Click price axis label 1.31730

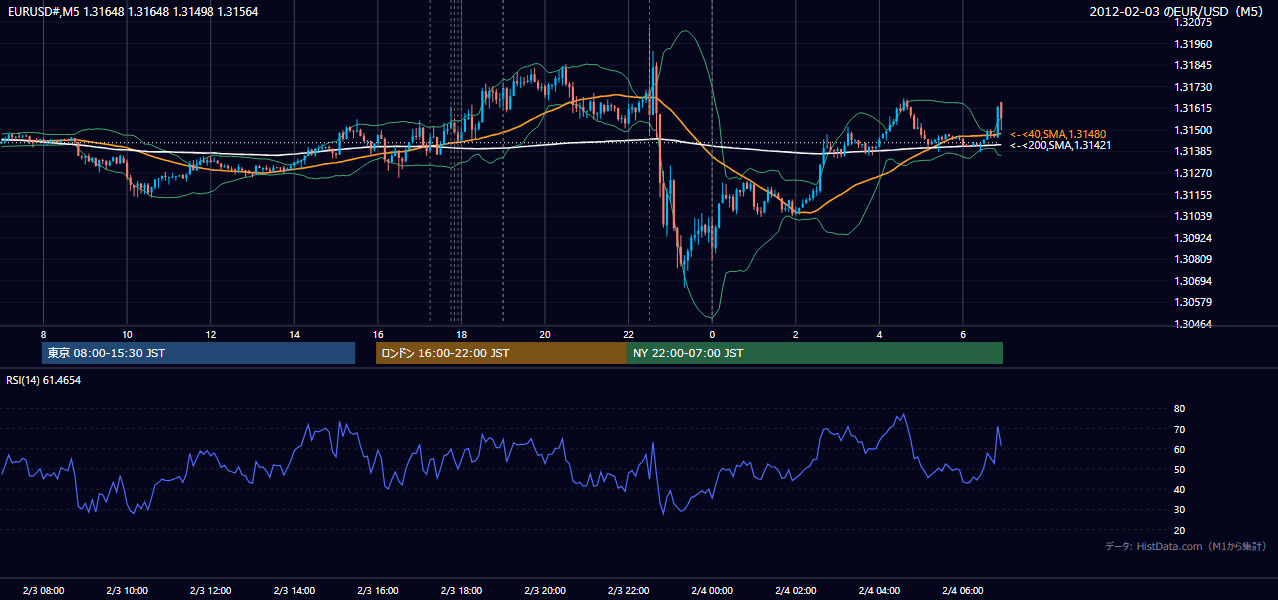pyautogui.click(x=1193, y=88)
